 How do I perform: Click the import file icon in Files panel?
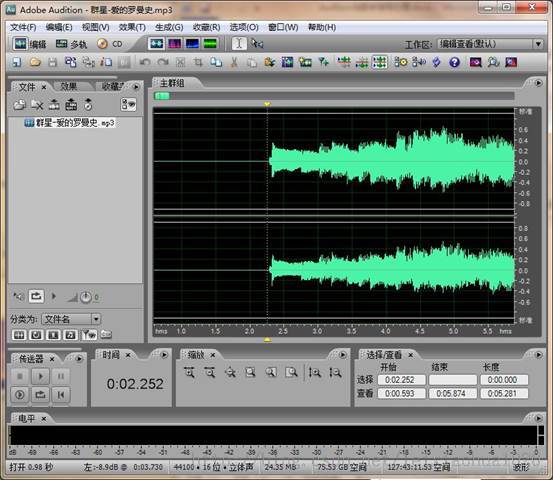[20, 104]
